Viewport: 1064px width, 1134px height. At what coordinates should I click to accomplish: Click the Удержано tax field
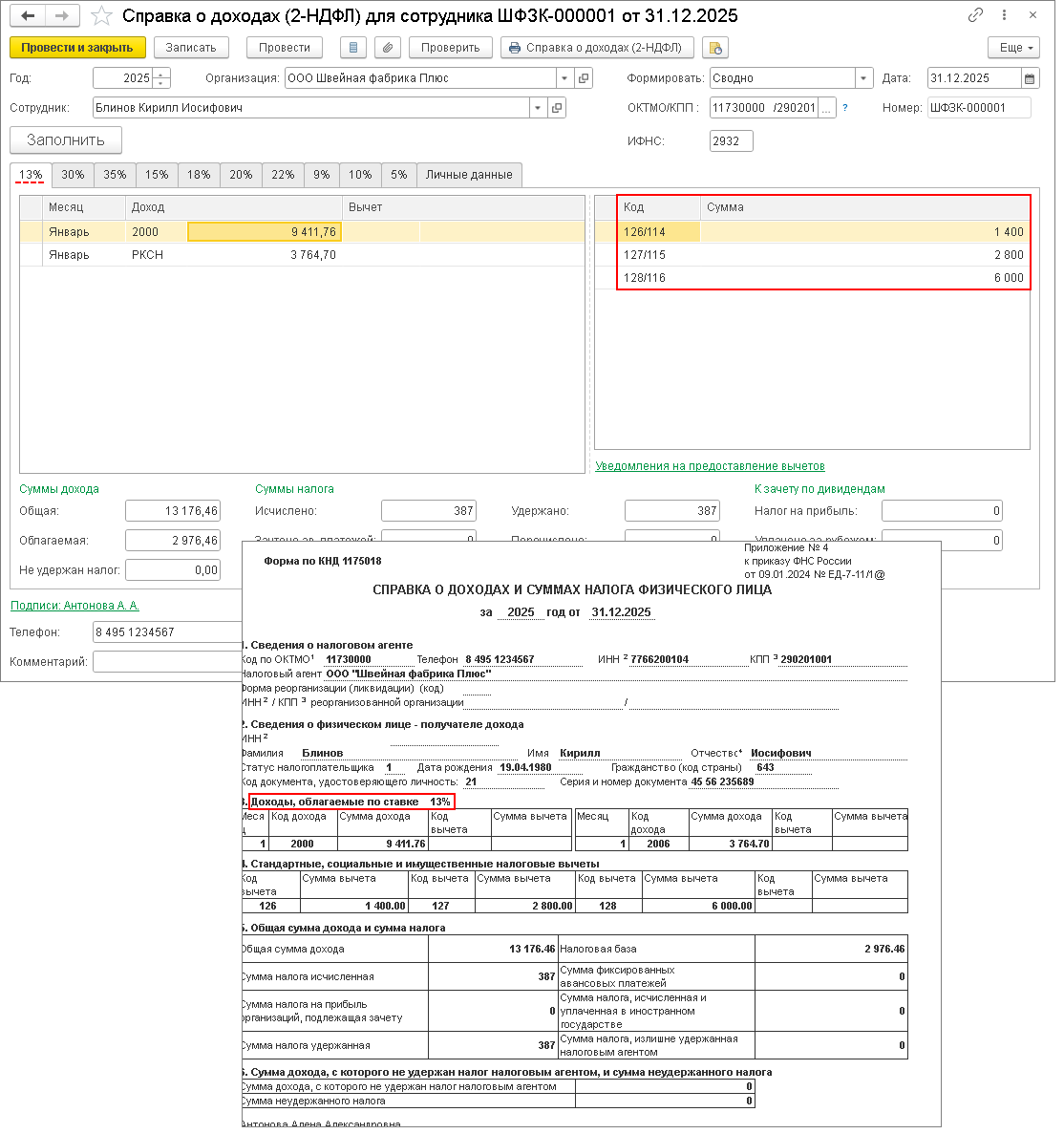click(x=672, y=511)
